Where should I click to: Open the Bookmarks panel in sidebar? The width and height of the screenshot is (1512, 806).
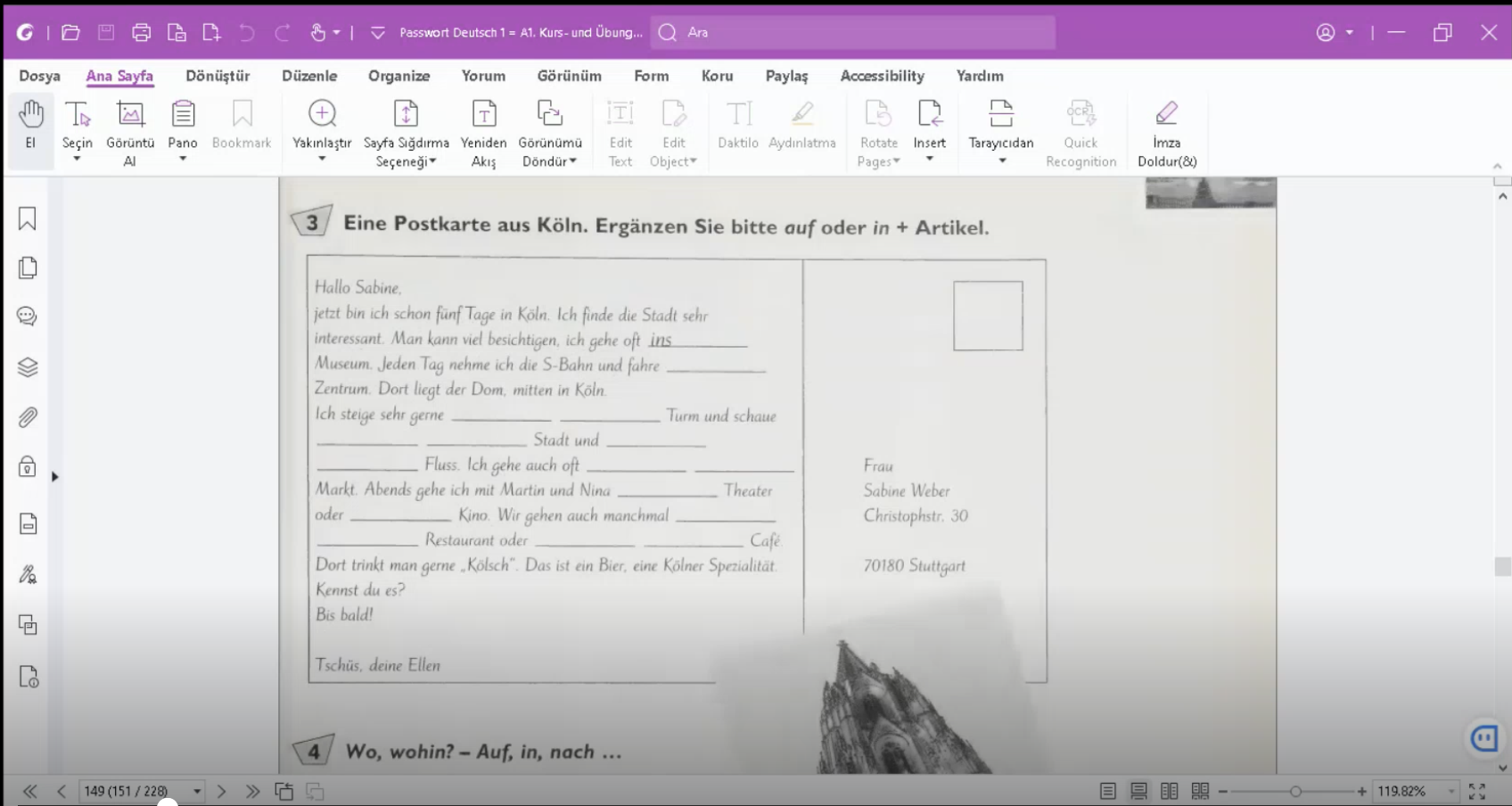tap(28, 219)
